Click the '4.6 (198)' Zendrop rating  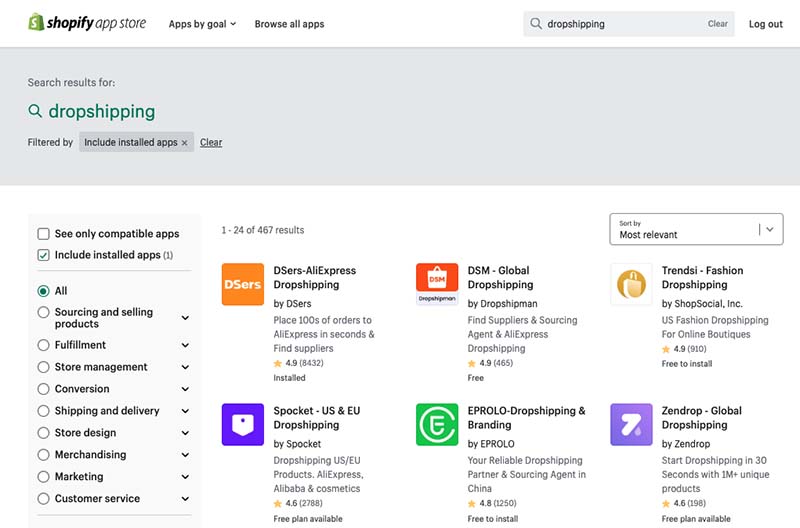click(684, 504)
